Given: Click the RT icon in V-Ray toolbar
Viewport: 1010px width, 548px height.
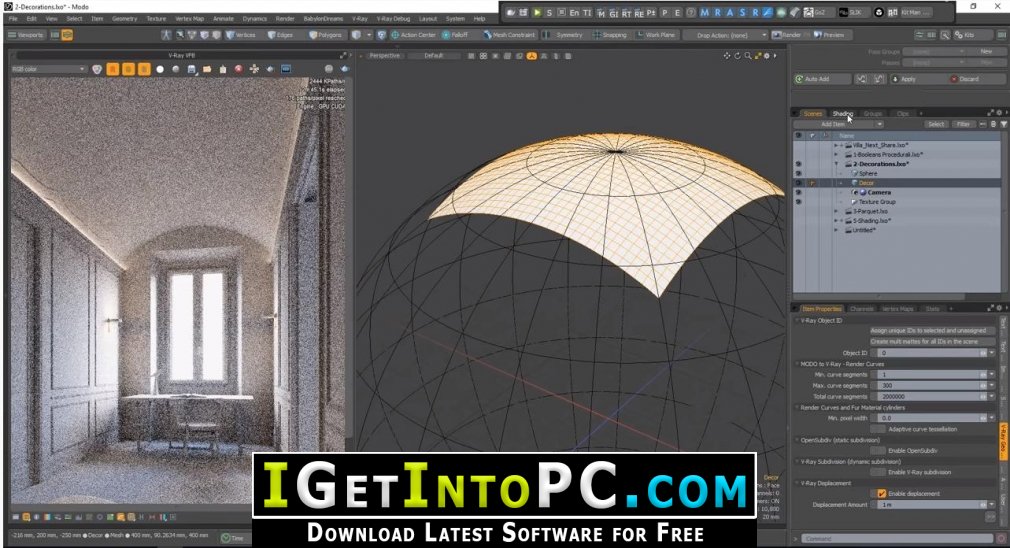Looking at the screenshot, I should point(626,13).
